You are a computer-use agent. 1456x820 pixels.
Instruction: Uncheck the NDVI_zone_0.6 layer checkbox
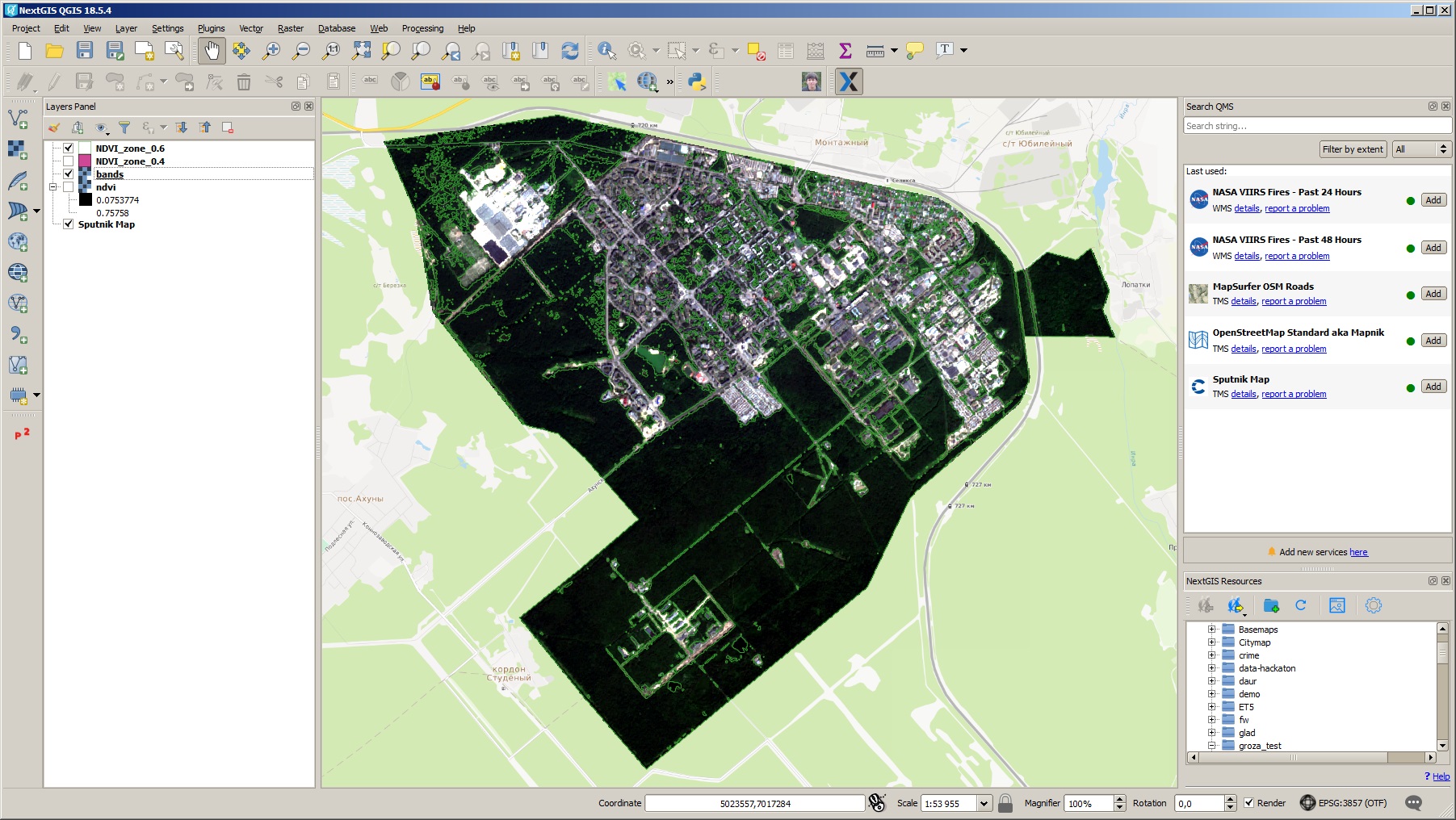click(69, 149)
